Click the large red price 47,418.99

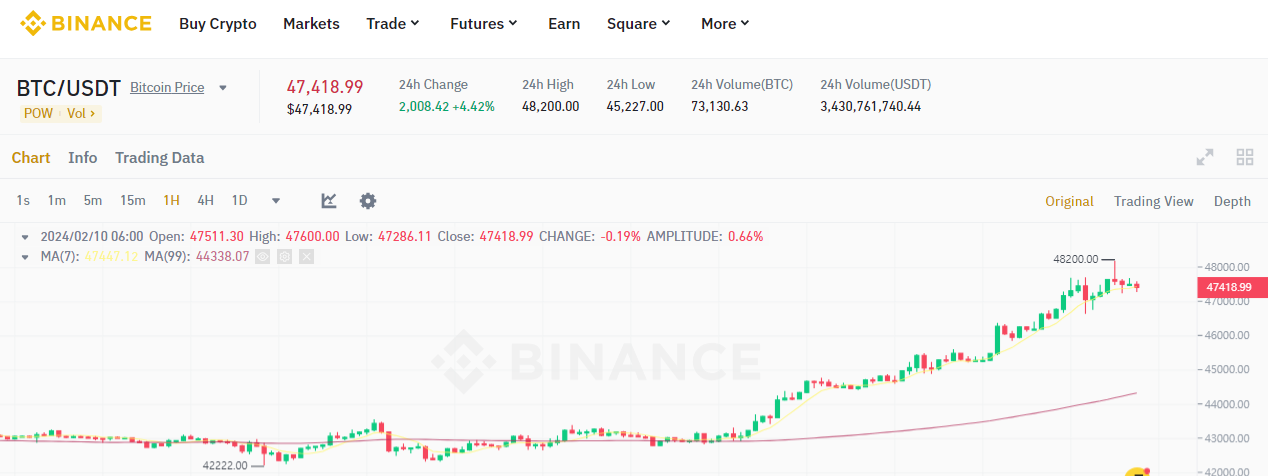(x=325, y=86)
